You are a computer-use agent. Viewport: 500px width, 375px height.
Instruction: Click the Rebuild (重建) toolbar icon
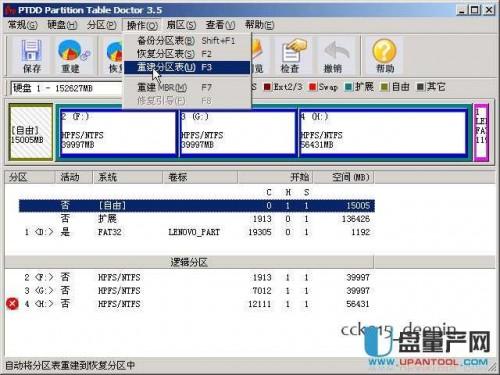70,56
